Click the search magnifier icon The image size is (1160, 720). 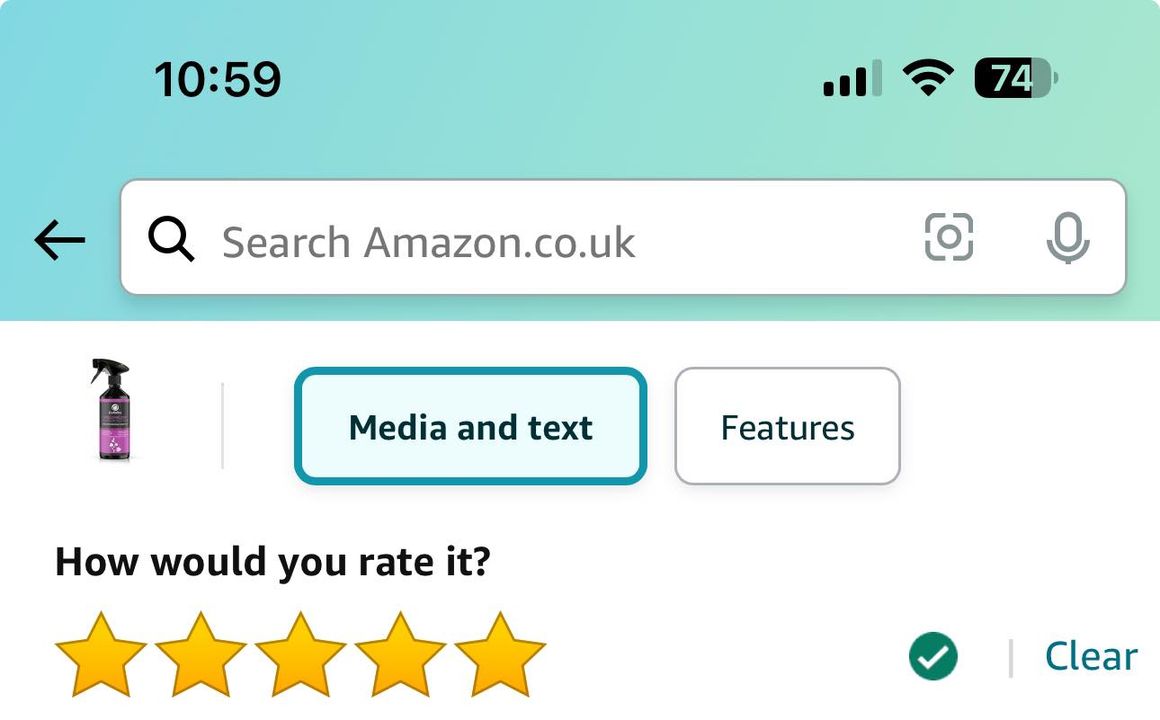(x=171, y=239)
